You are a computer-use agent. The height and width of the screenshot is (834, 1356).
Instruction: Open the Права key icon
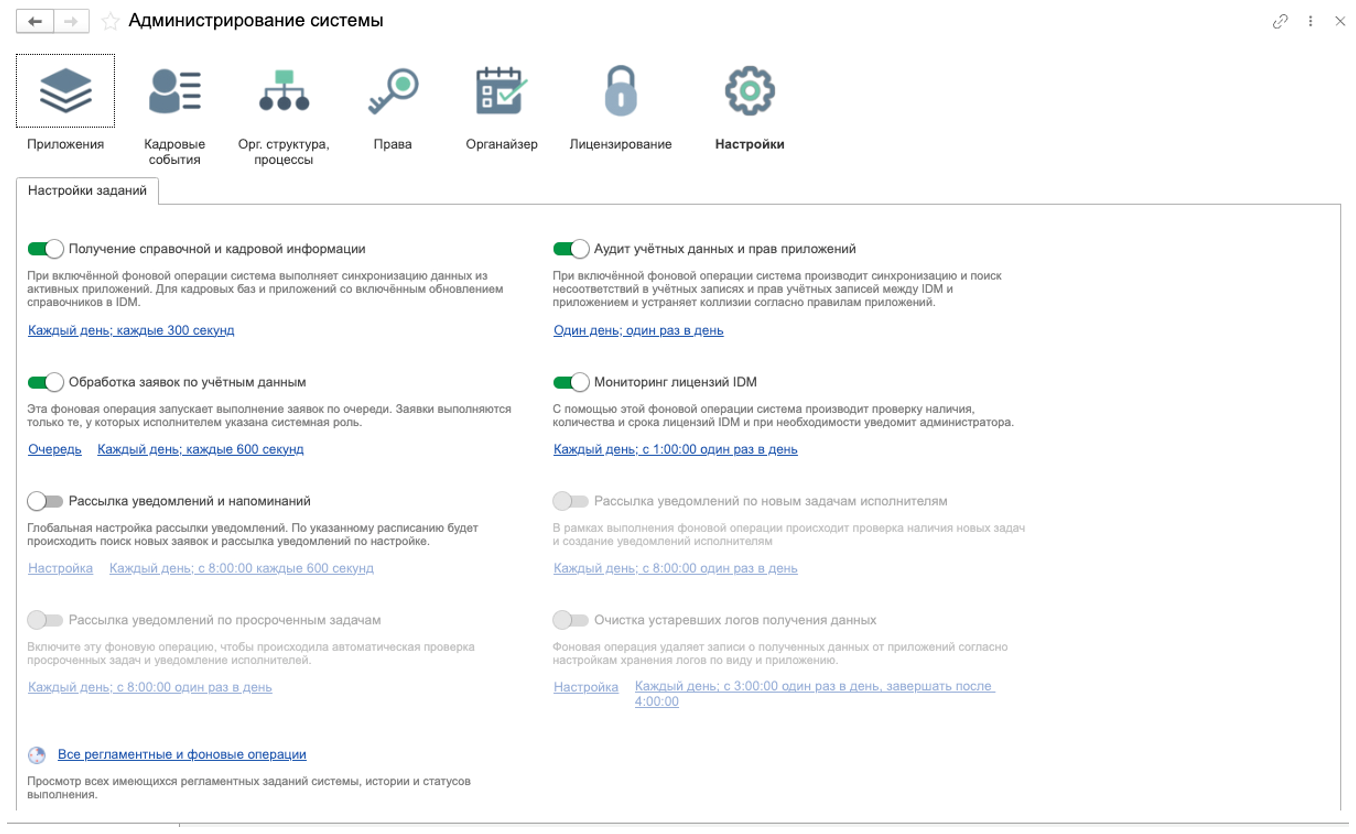(392, 92)
